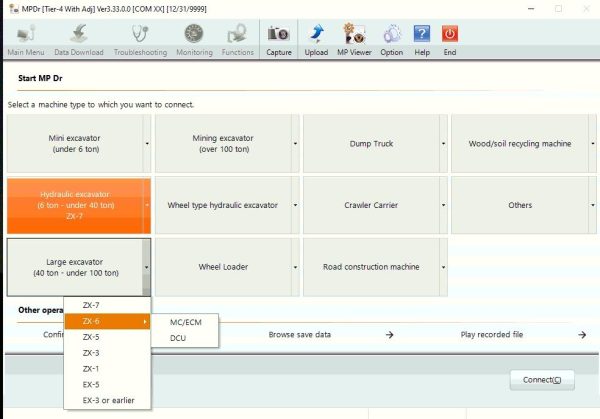Choose EX-3 or earlier option
This screenshot has width=600, height=419.
pyautogui.click(x=107, y=400)
